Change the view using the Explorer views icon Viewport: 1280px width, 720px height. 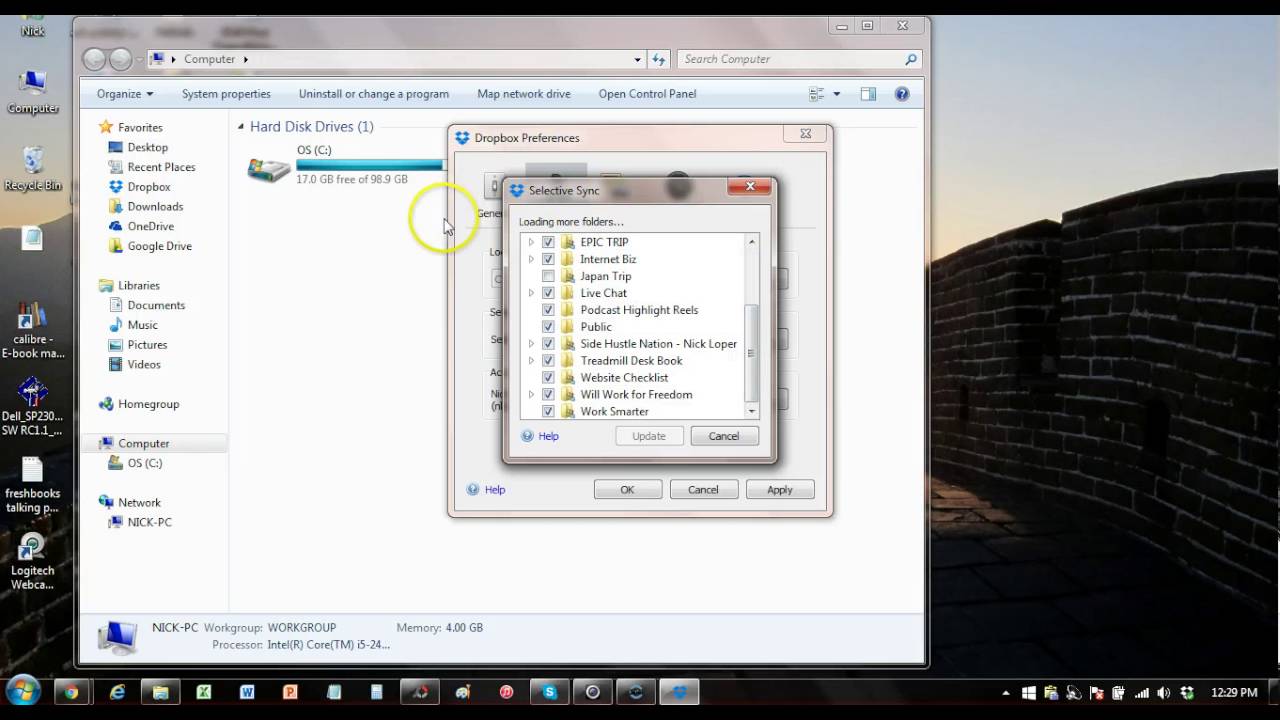tap(817, 94)
